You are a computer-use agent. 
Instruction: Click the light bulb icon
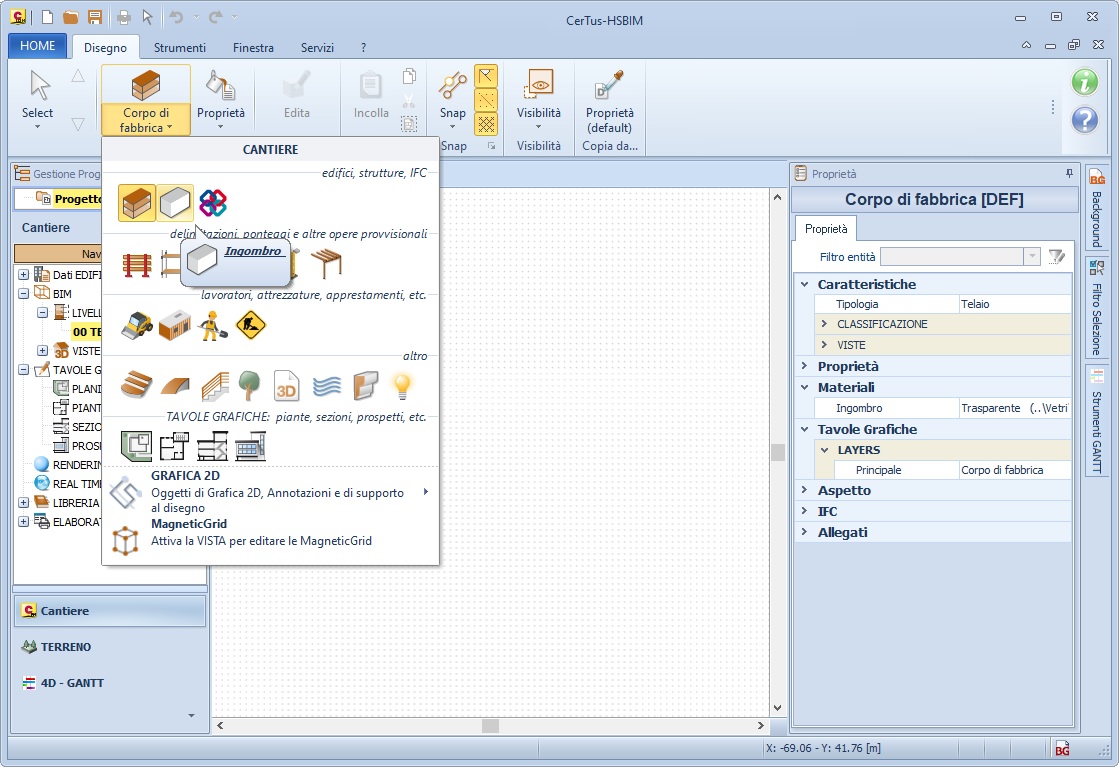point(402,385)
